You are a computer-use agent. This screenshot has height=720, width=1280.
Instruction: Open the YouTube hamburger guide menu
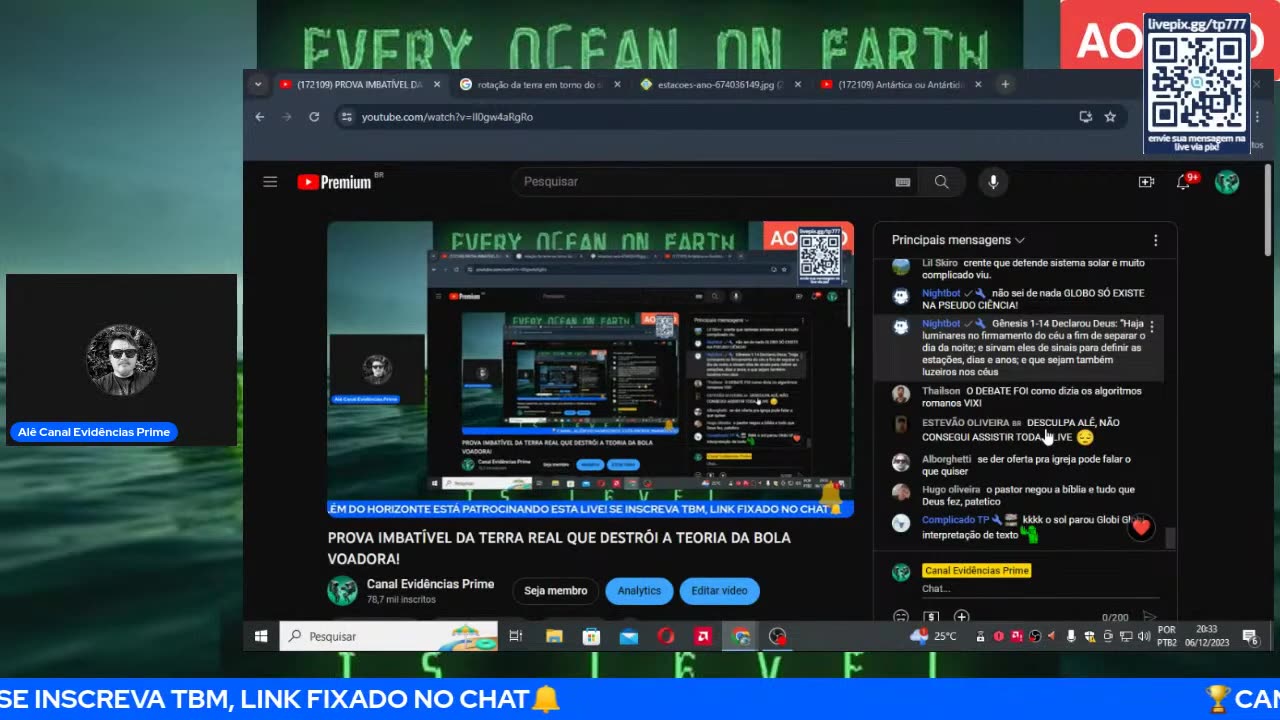click(x=270, y=182)
